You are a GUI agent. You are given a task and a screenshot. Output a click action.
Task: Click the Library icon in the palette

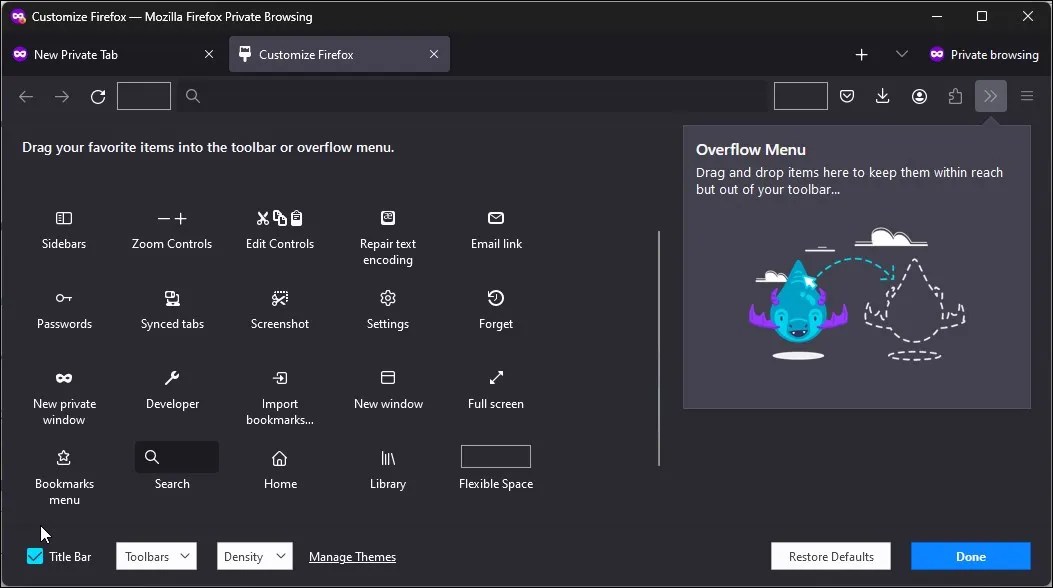click(x=387, y=458)
